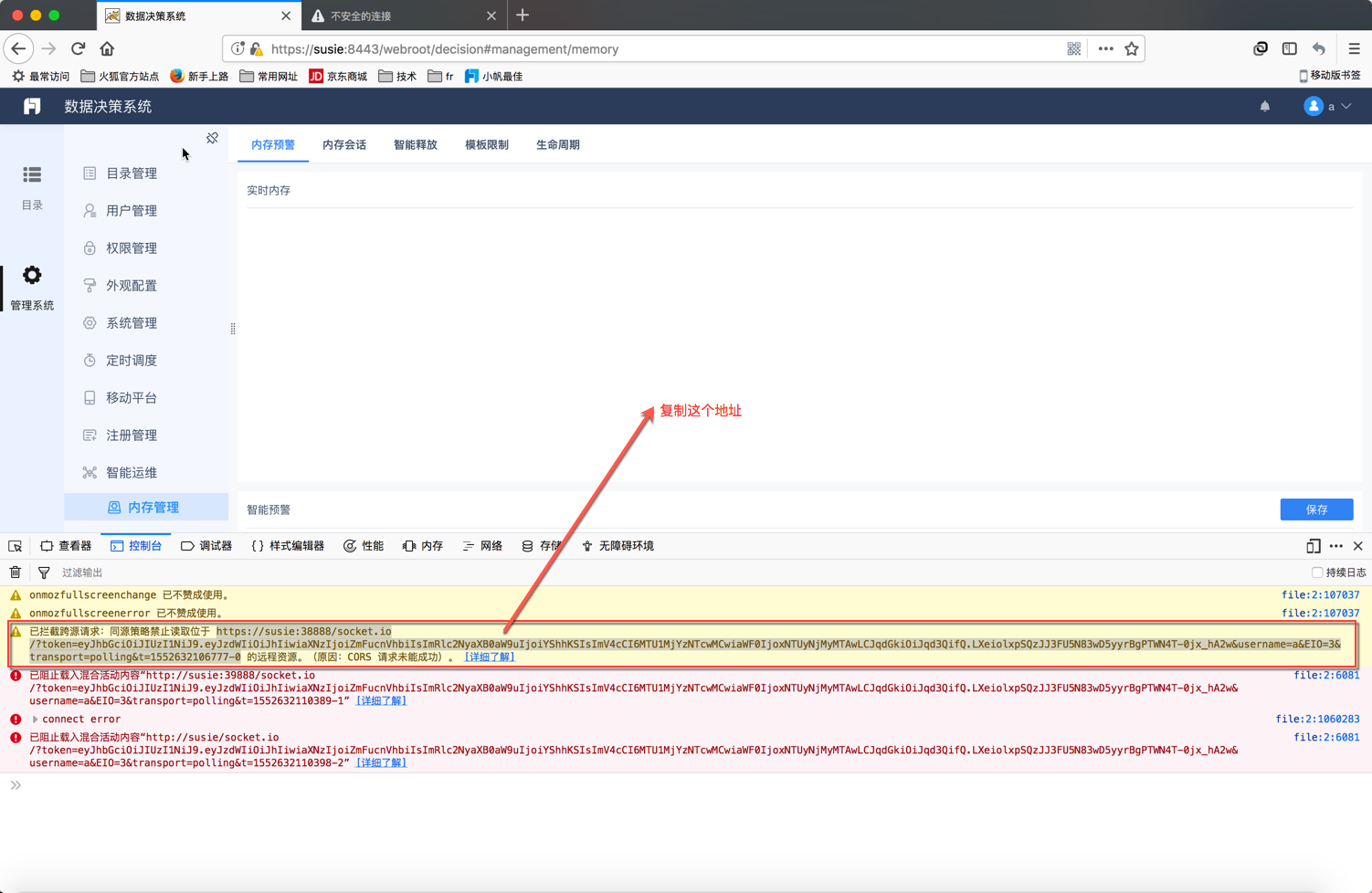This screenshot has height=893, width=1372.
Task: Switch to the 智能释放 tab
Action: click(x=416, y=144)
